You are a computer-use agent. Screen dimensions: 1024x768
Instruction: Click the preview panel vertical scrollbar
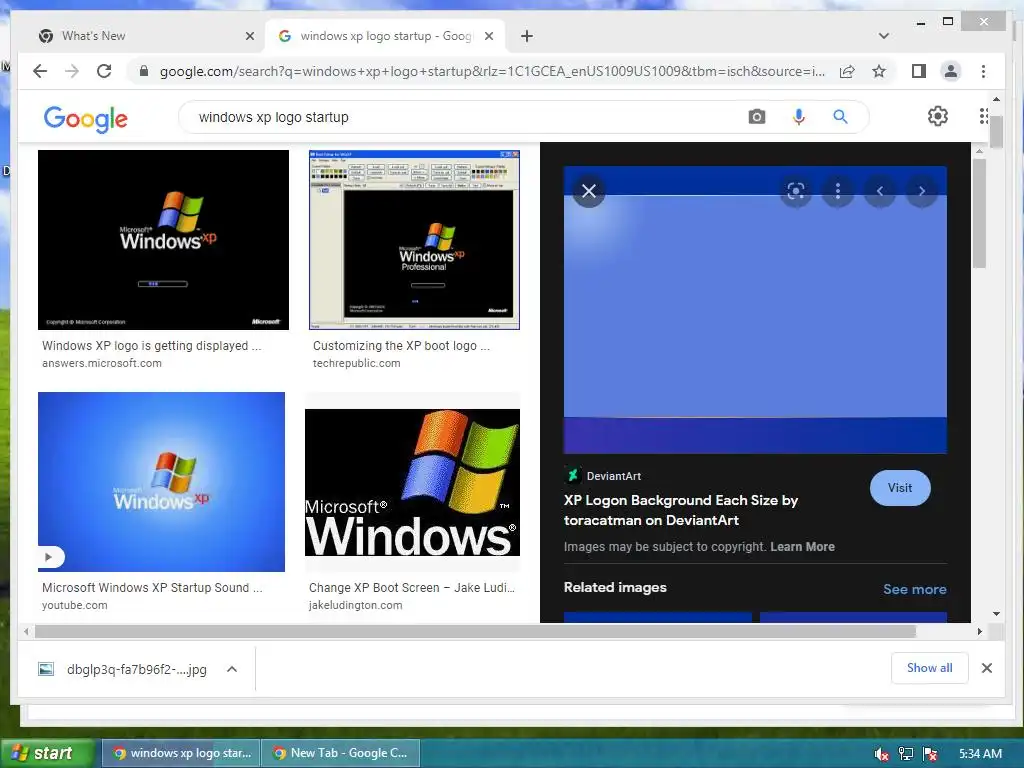click(x=978, y=213)
